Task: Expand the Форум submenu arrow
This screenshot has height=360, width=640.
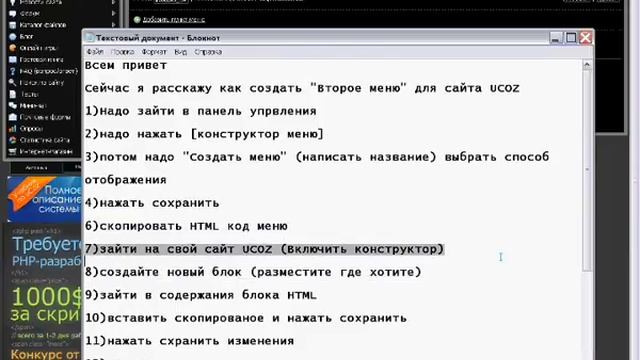Action: coord(113,13)
